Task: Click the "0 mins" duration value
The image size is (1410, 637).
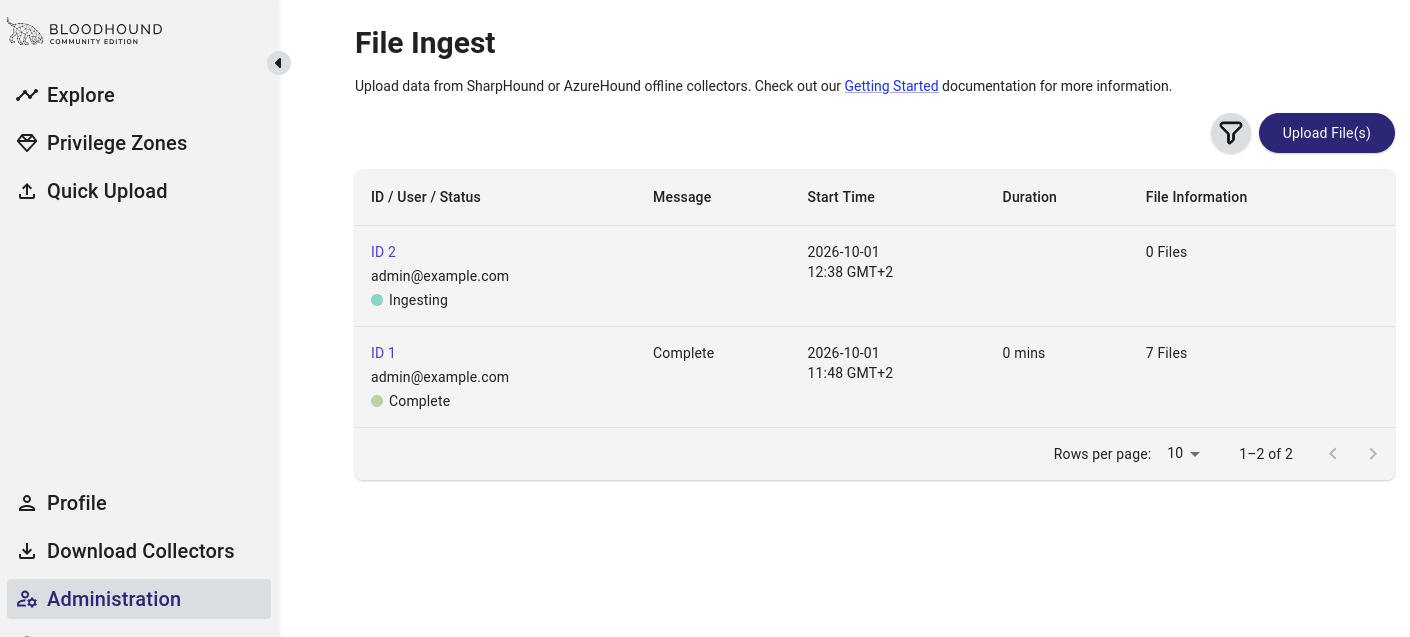Action: (x=1024, y=353)
